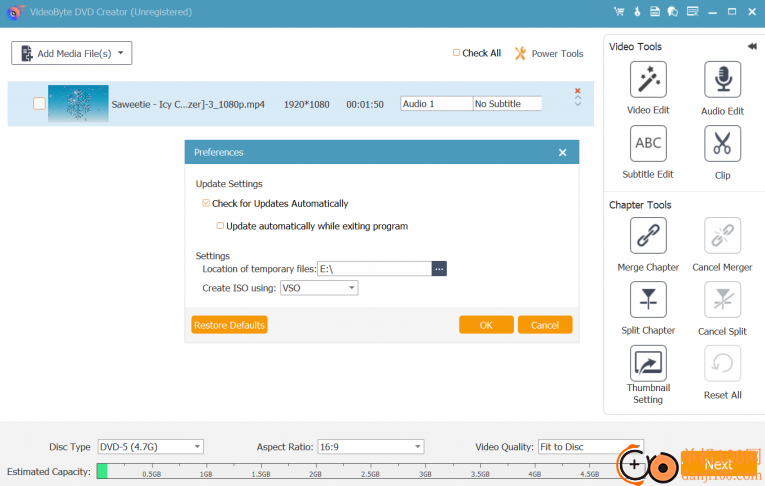Click the Split Chapter icon

pyautogui.click(x=648, y=300)
